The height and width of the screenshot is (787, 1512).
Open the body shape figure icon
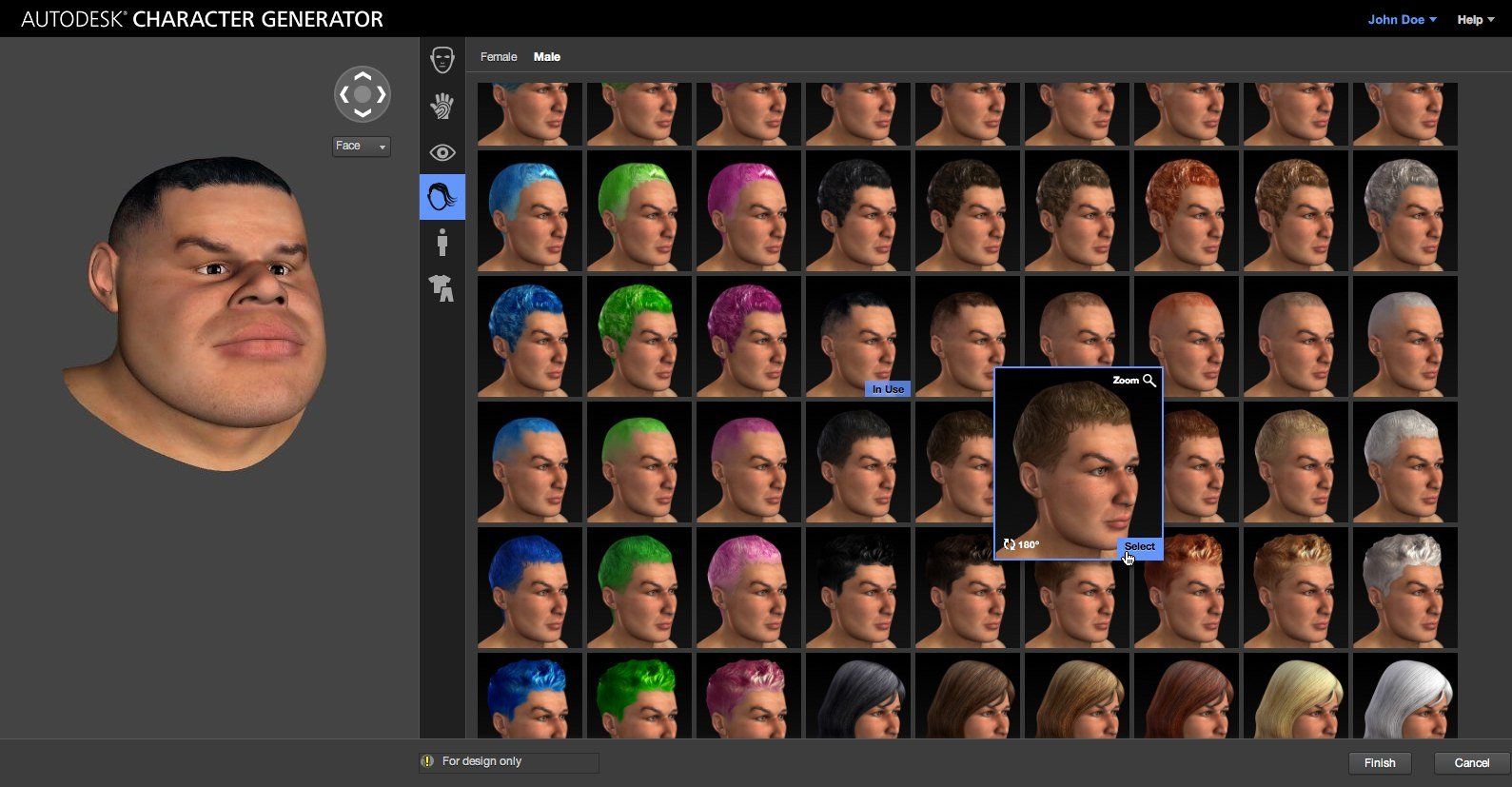click(442, 243)
